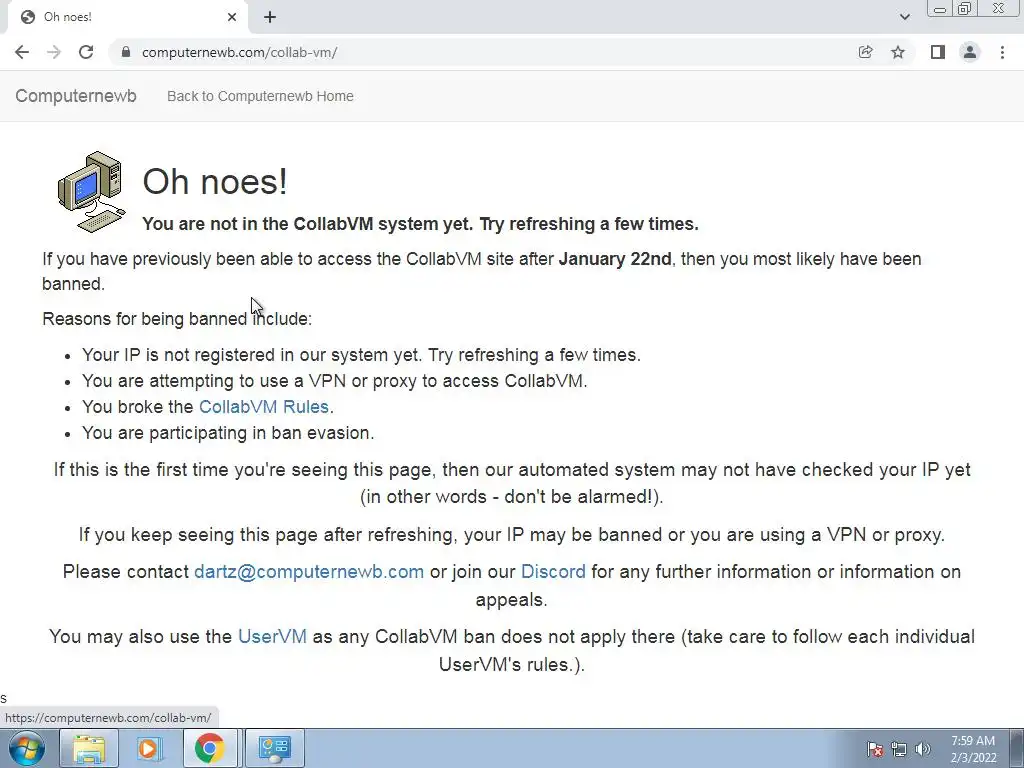View site security padlock info
Viewport: 1024px width, 768px height.
127,52
